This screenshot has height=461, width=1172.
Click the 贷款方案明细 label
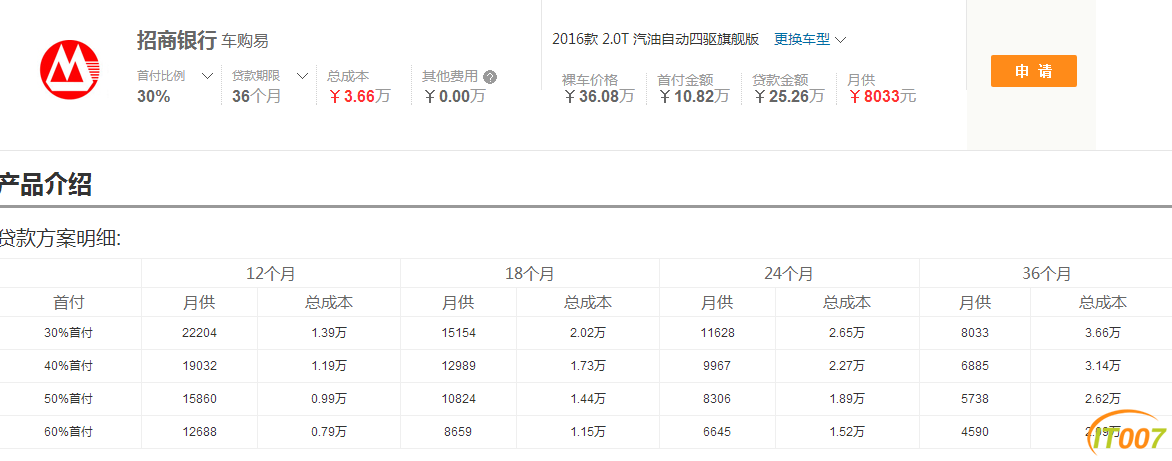[61, 239]
